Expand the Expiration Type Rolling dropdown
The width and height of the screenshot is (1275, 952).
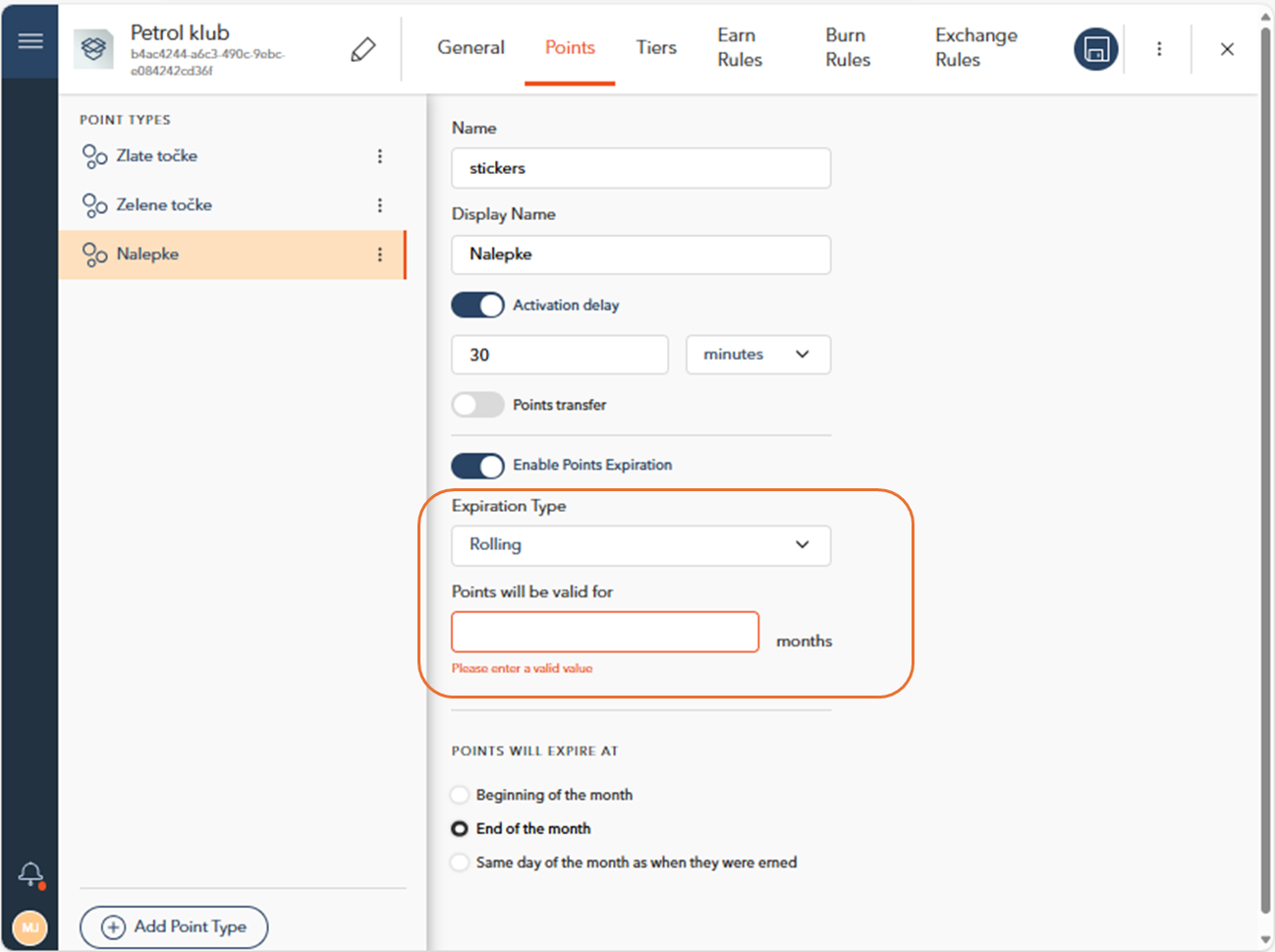(641, 545)
